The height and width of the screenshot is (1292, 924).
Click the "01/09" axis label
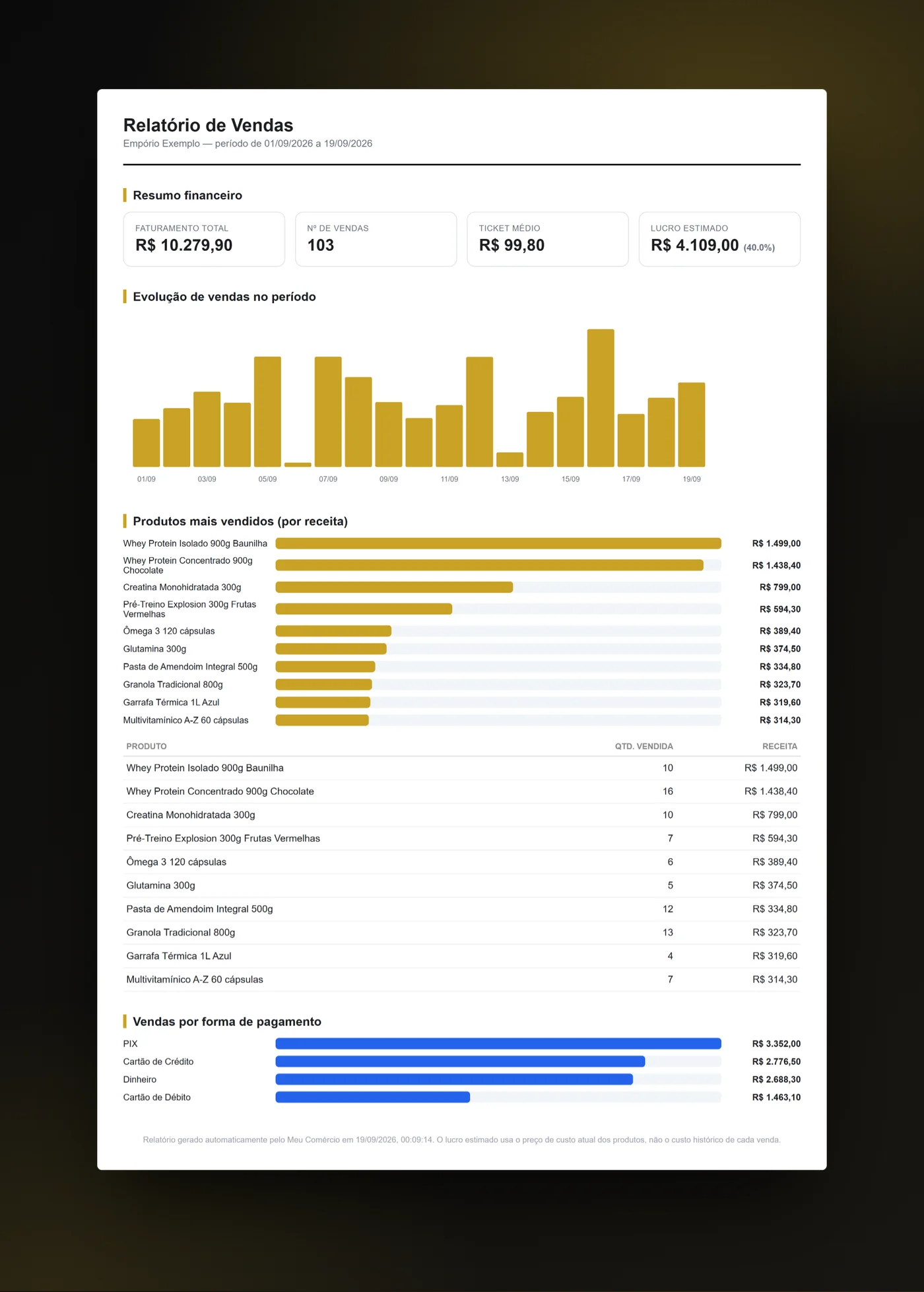click(147, 479)
